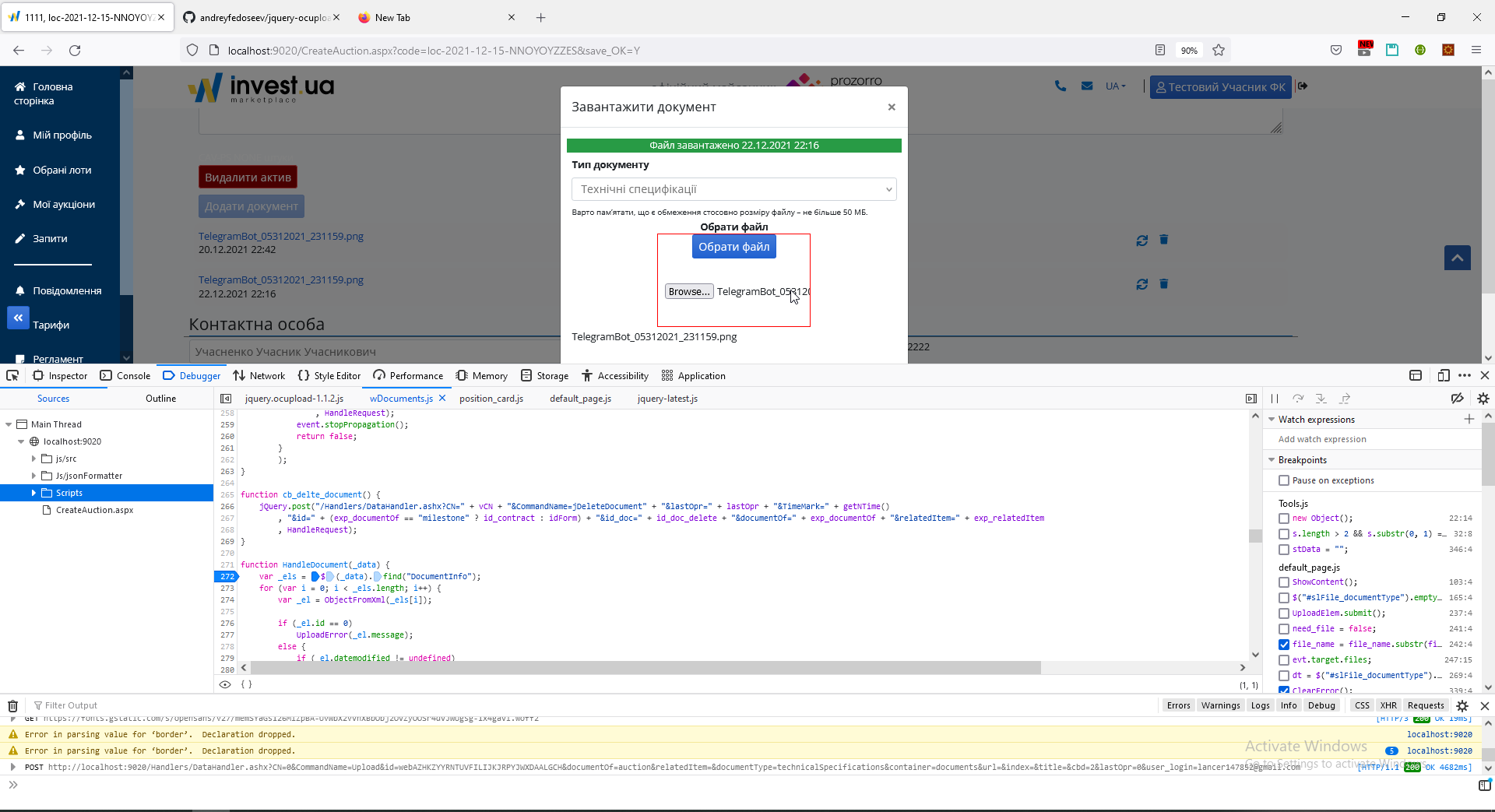1495x812 pixels.
Task: Click the pause debugger icon
Action: coord(1275,399)
